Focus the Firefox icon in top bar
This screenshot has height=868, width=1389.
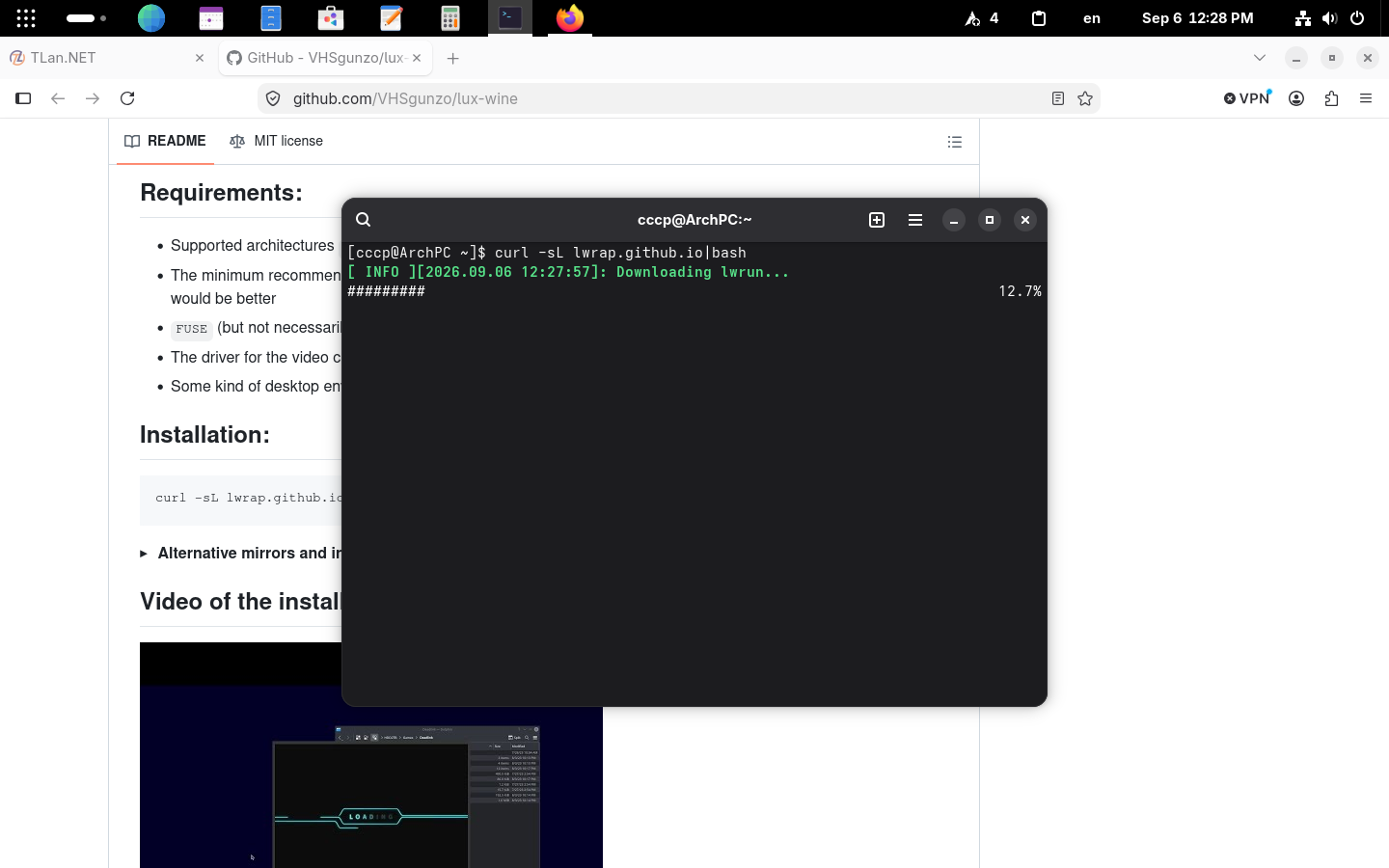[570, 18]
